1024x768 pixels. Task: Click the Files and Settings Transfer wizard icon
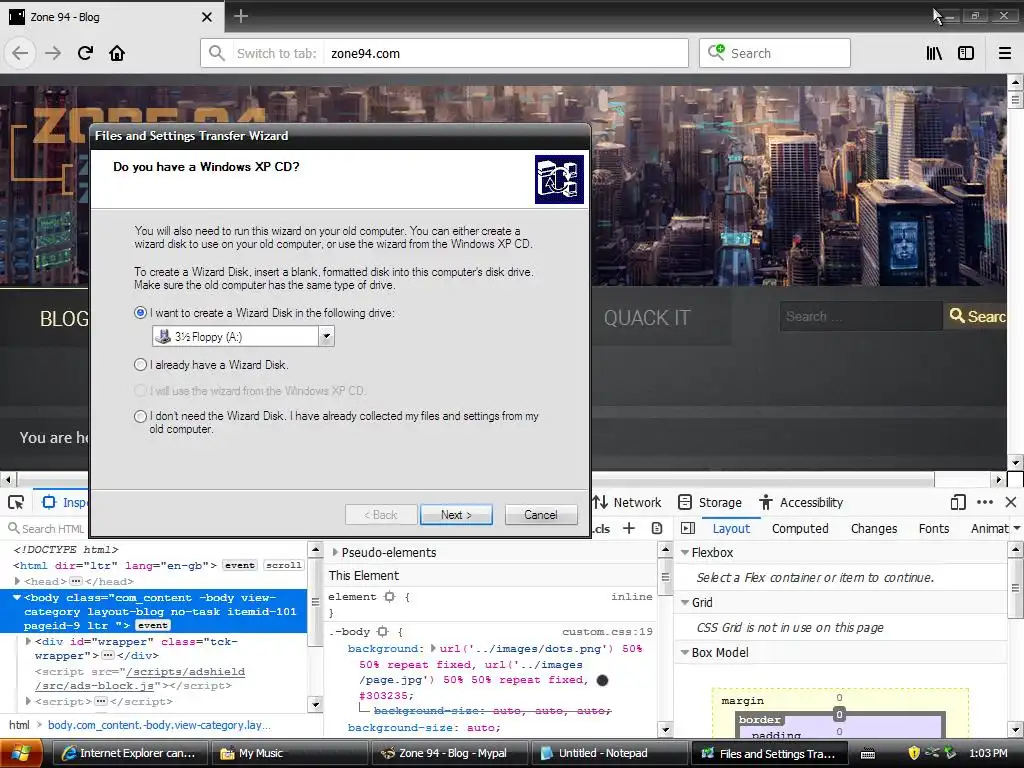point(559,179)
